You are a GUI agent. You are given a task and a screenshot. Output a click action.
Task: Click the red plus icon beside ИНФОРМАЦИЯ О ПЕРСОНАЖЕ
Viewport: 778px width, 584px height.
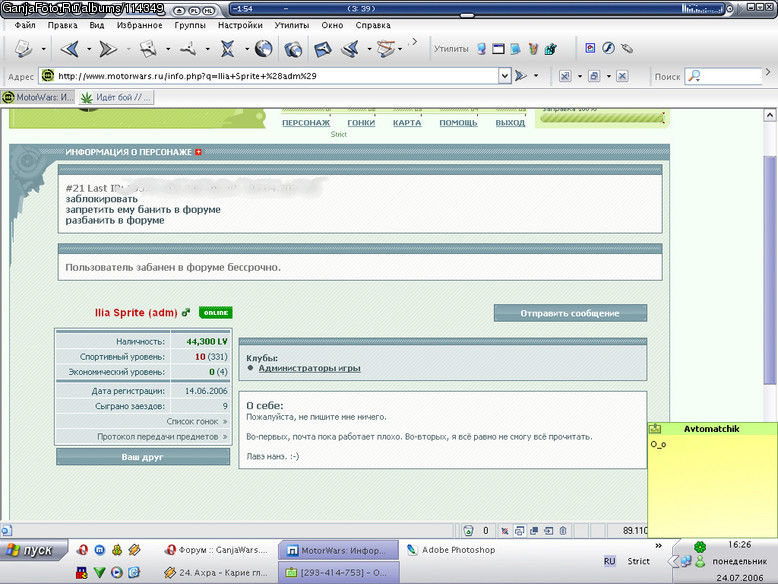coord(198,152)
